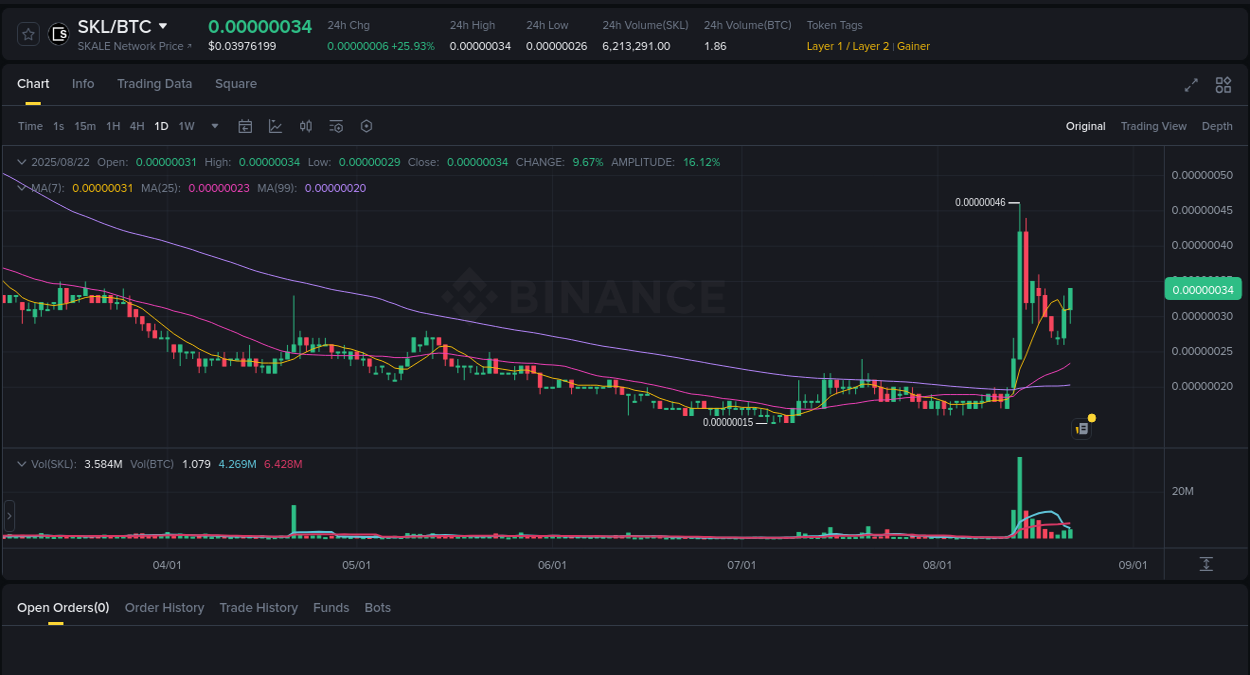
Task: Switch to Trading View chart
Action: [x=1153, y=126]
